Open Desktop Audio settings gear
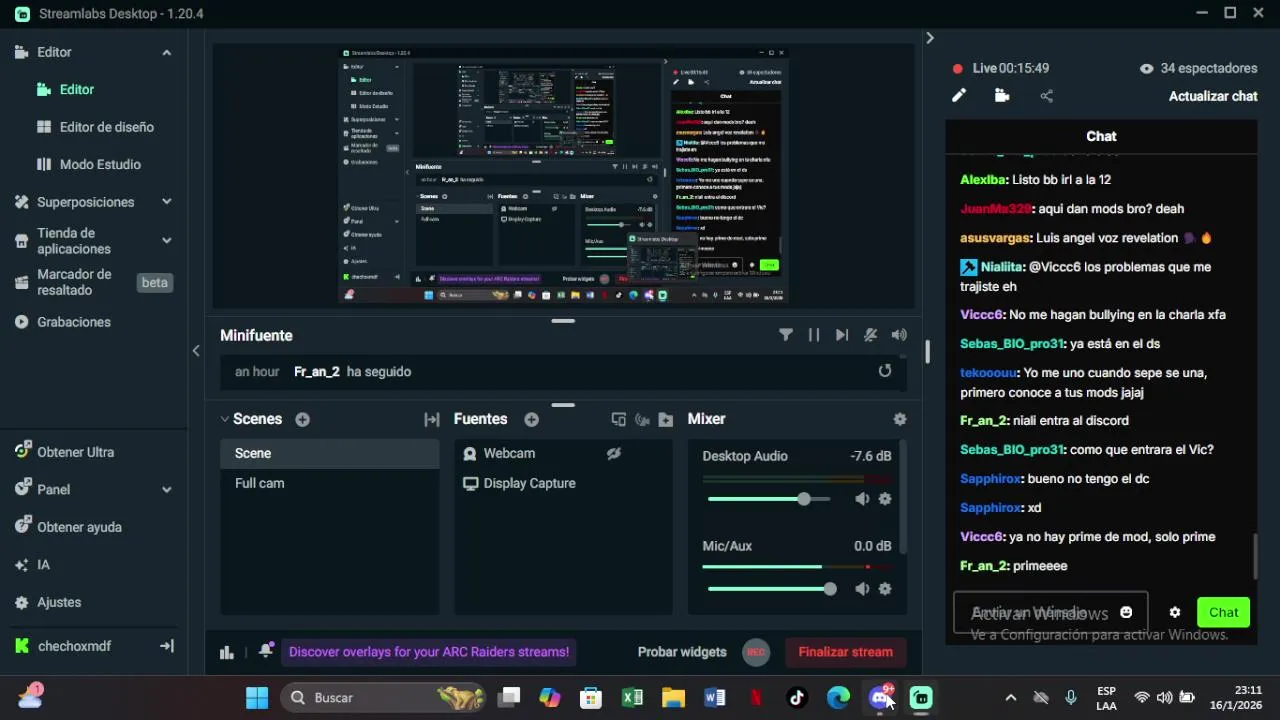This screenshot has height=720, width=1280. coord(885,499)
